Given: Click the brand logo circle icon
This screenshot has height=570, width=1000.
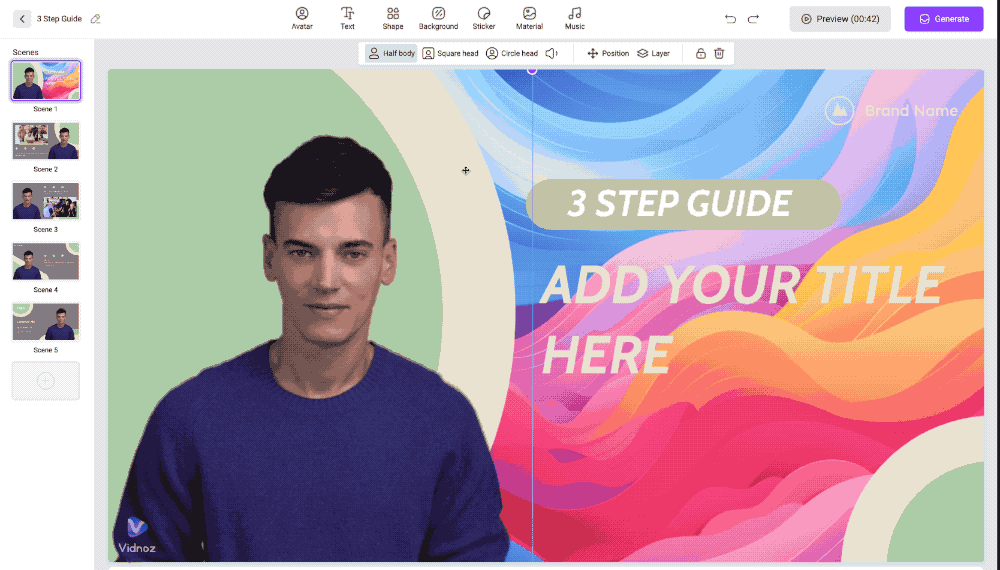Looking at the screenshot, I should [839, 111].
